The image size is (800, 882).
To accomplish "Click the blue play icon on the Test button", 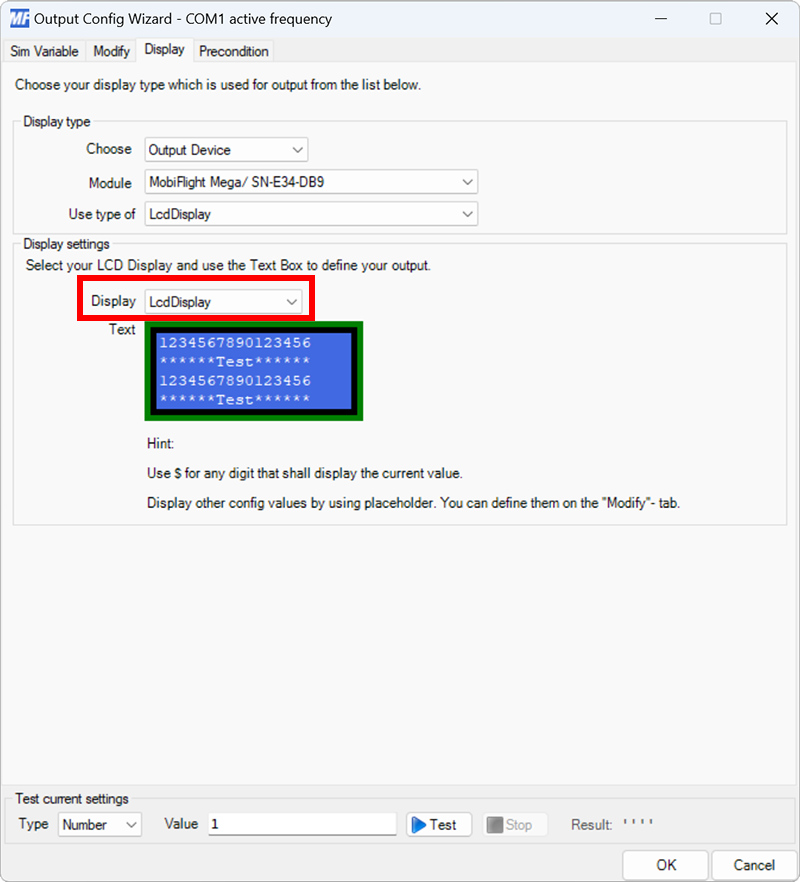I will tap(421, 824).
